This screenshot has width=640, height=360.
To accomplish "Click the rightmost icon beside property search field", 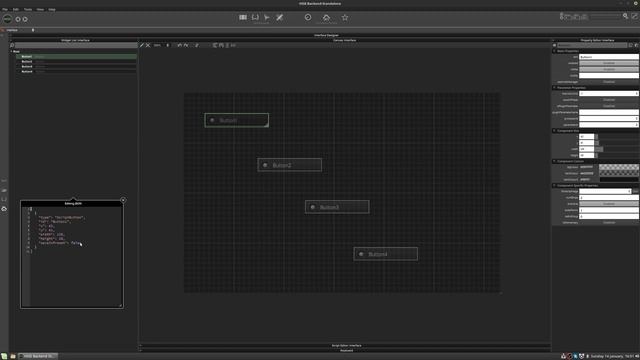I will (x=636, y=45).
